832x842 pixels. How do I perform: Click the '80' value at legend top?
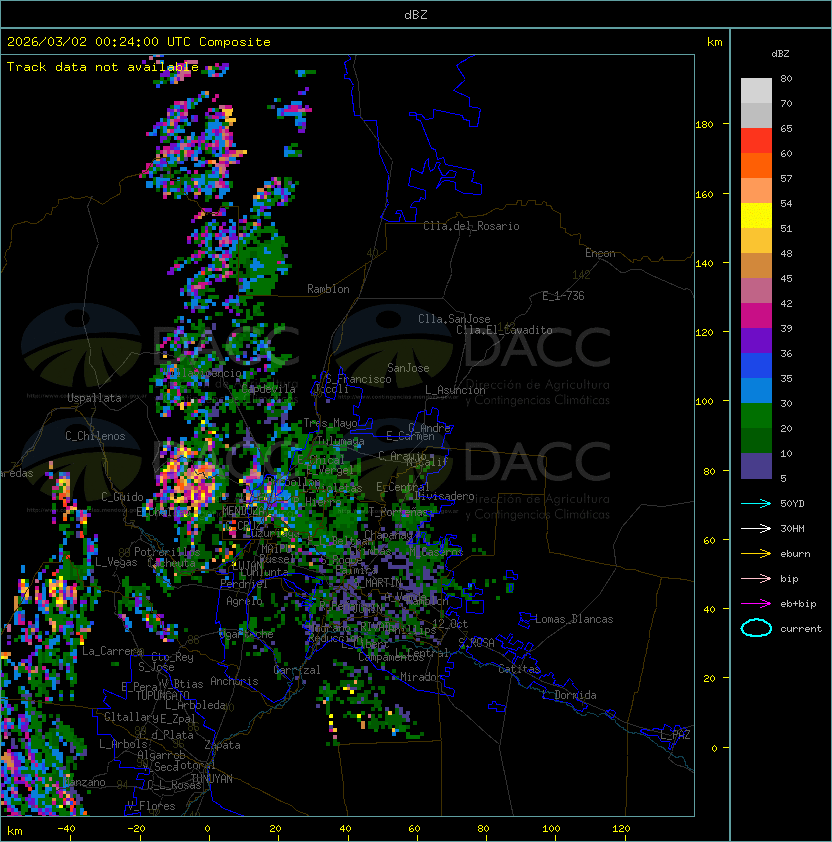786,78
